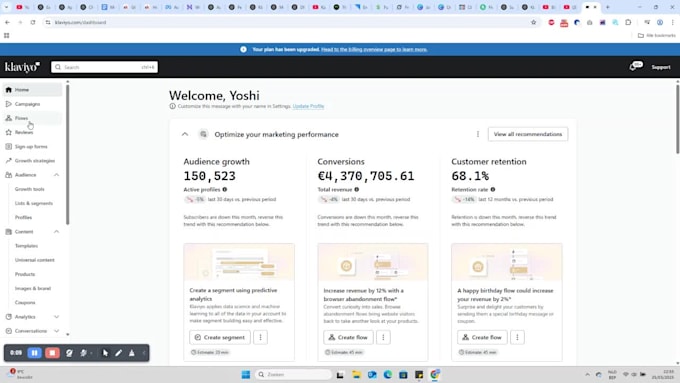Screen dimensions: 680x383
Task: Click the Content sidebar icon
Action: tap(9, 232)
